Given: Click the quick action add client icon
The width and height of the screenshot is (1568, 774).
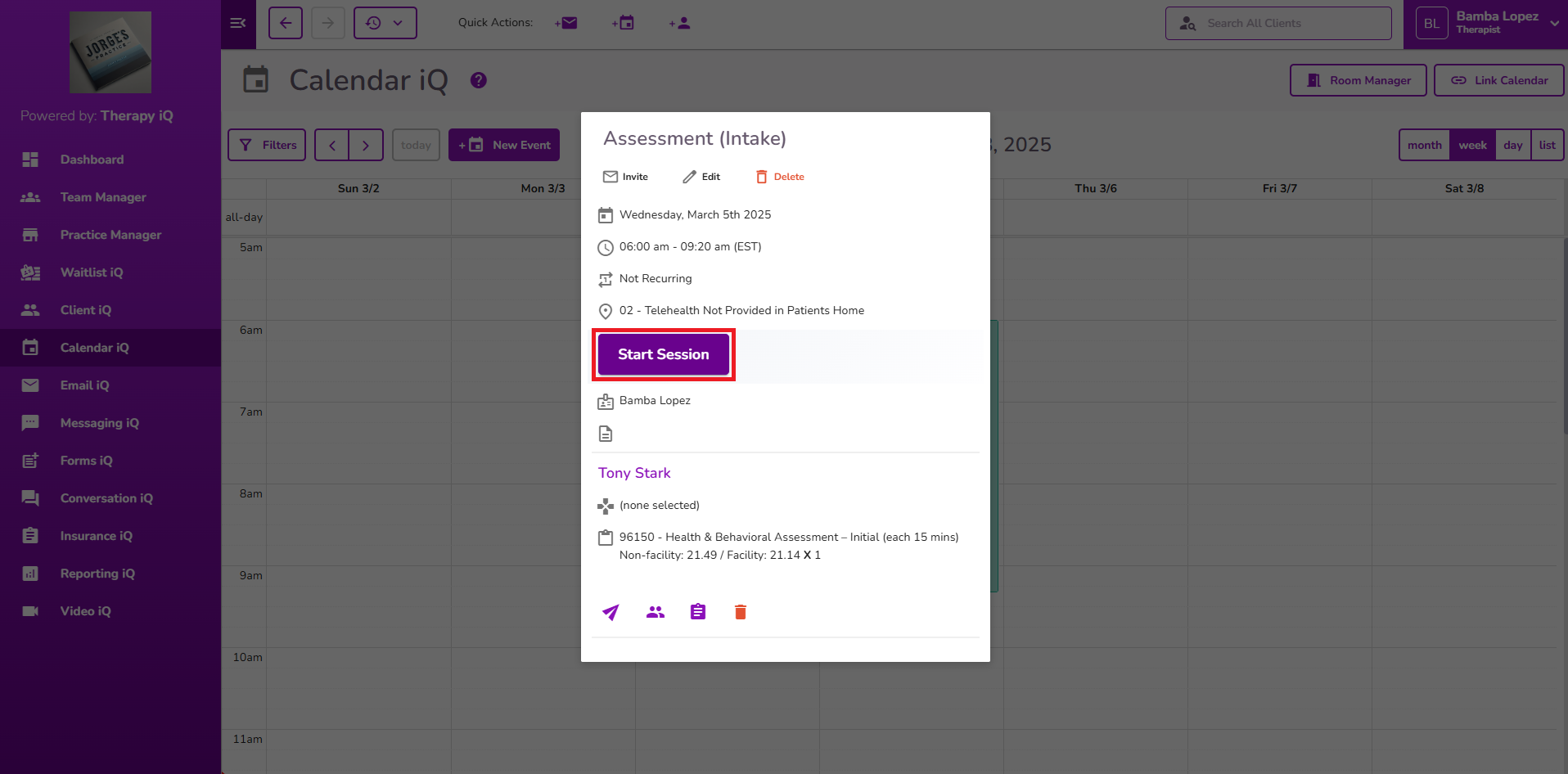Looking at the screenshot, I should click(x=680, y=23).
